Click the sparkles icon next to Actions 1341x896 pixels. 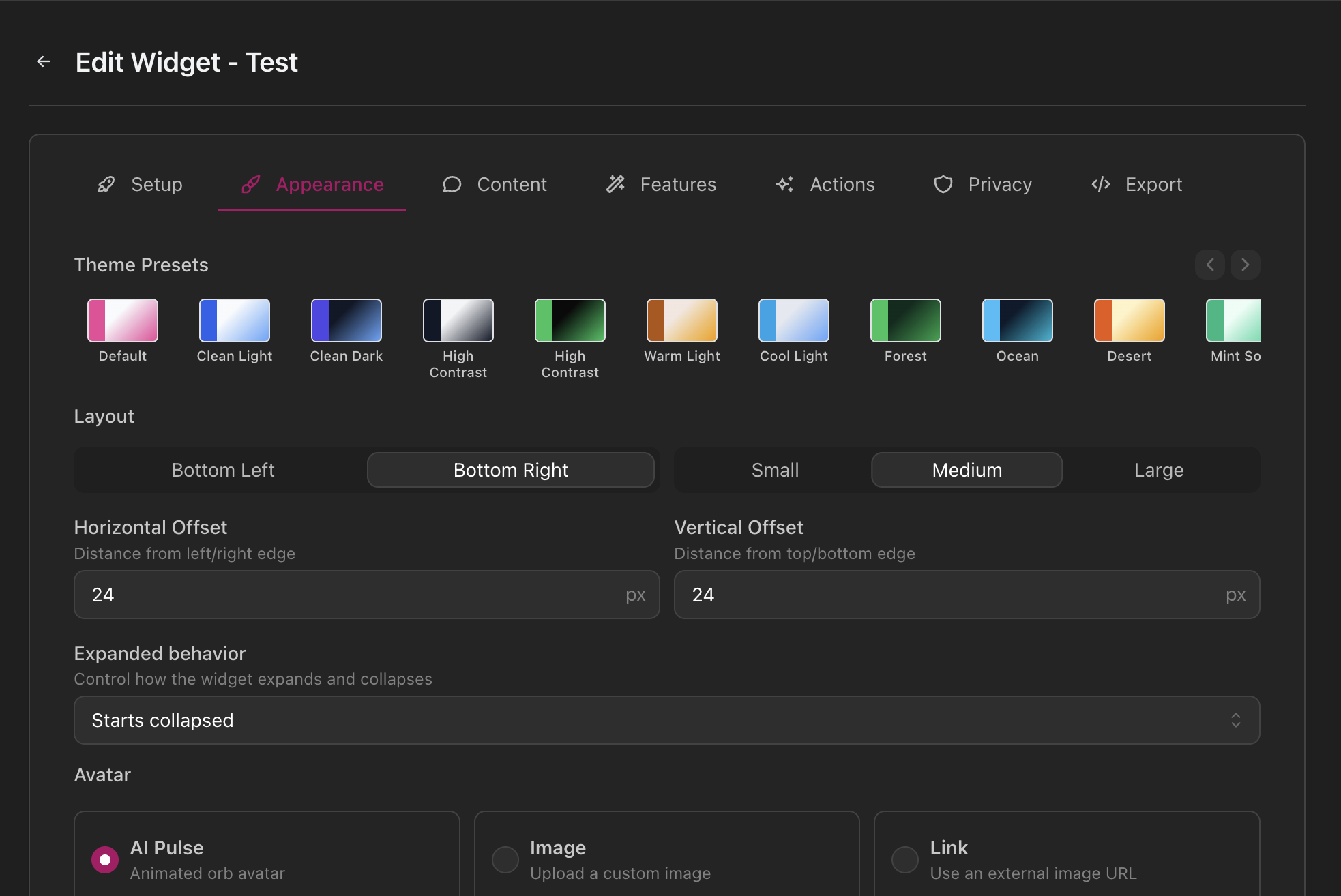784,184
